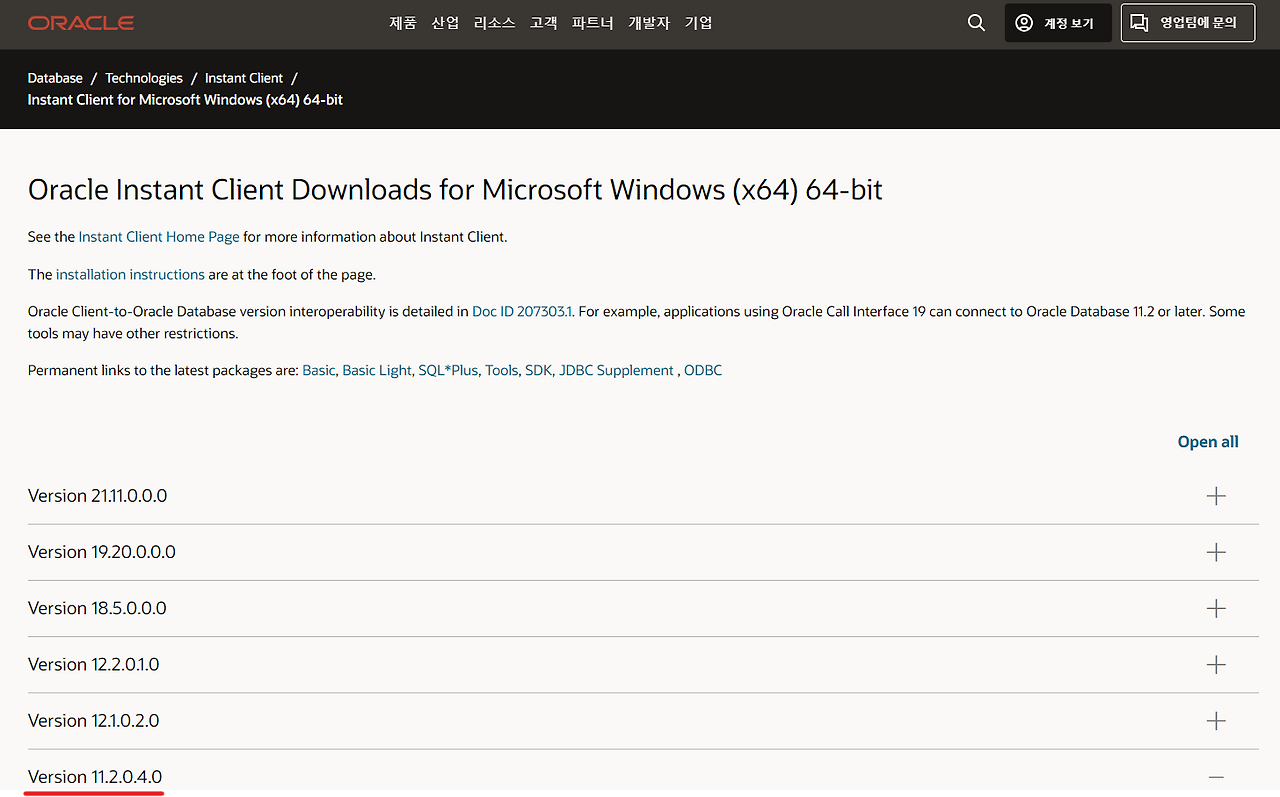Follow the installation instructions link
This screenshot has width=1280, height=797.
[x=130, y=274]
